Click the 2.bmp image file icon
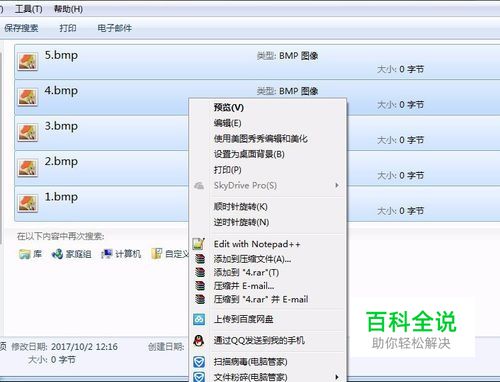 point(28,168)
